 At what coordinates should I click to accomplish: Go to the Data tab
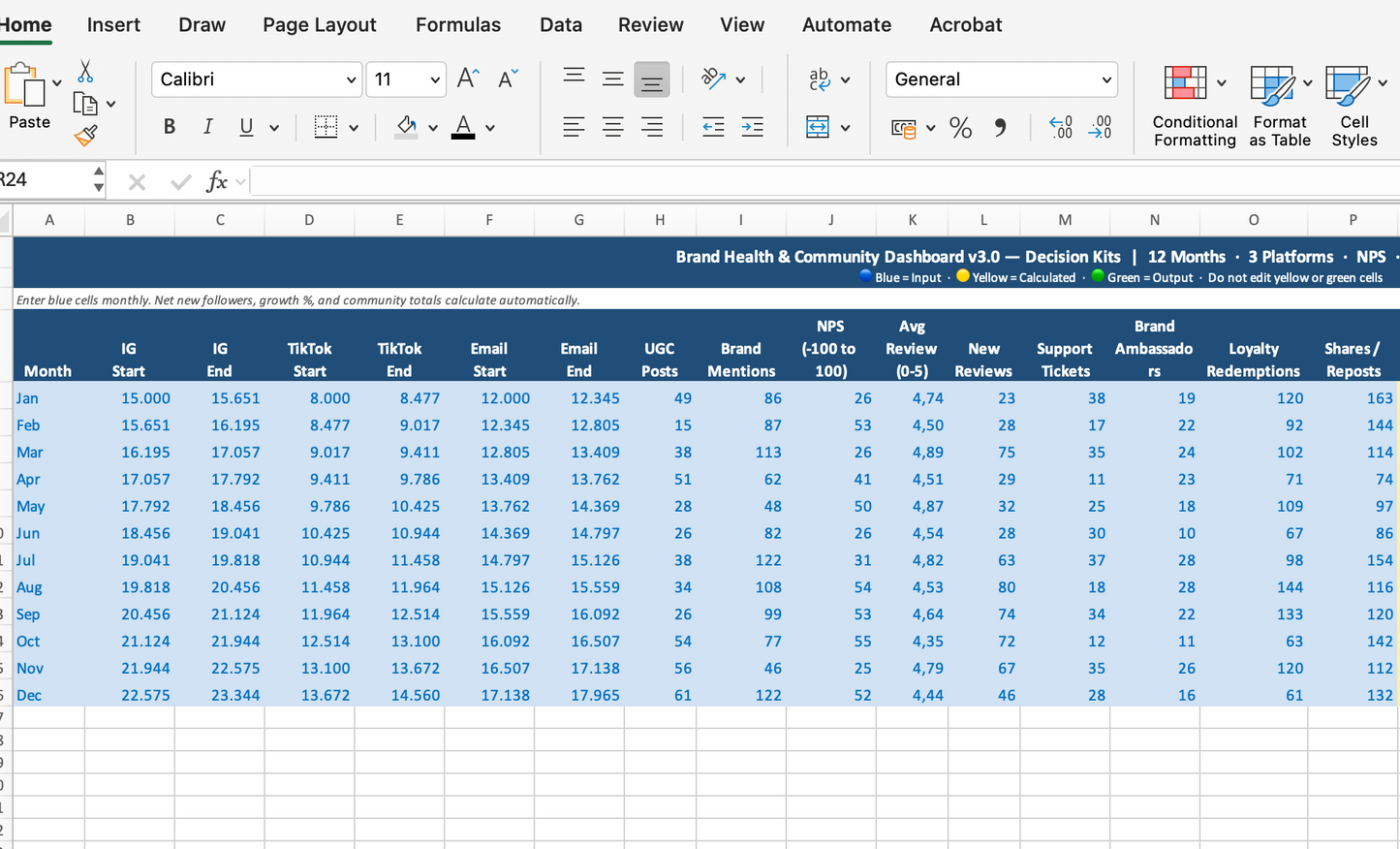click(x=561, y=25)
